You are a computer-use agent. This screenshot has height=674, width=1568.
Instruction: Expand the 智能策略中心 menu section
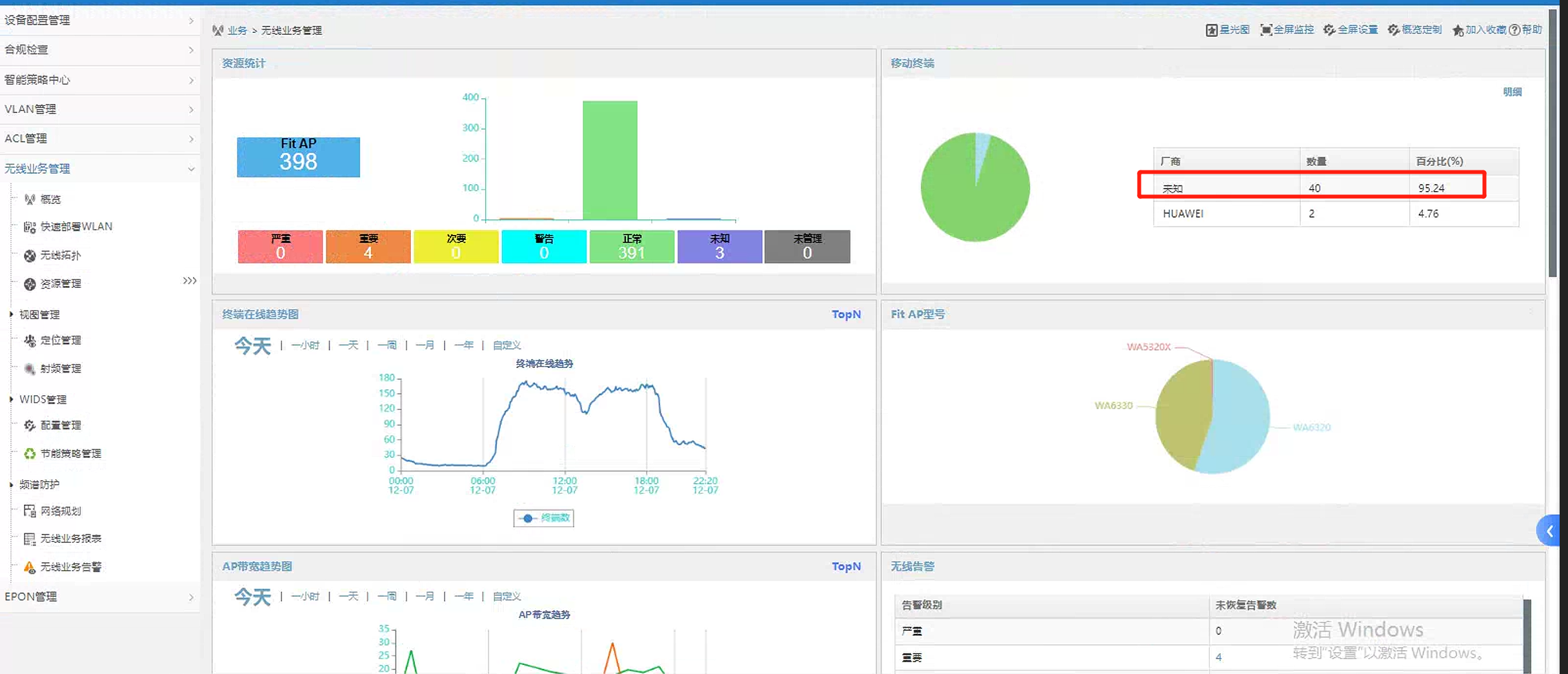point(100,80)
